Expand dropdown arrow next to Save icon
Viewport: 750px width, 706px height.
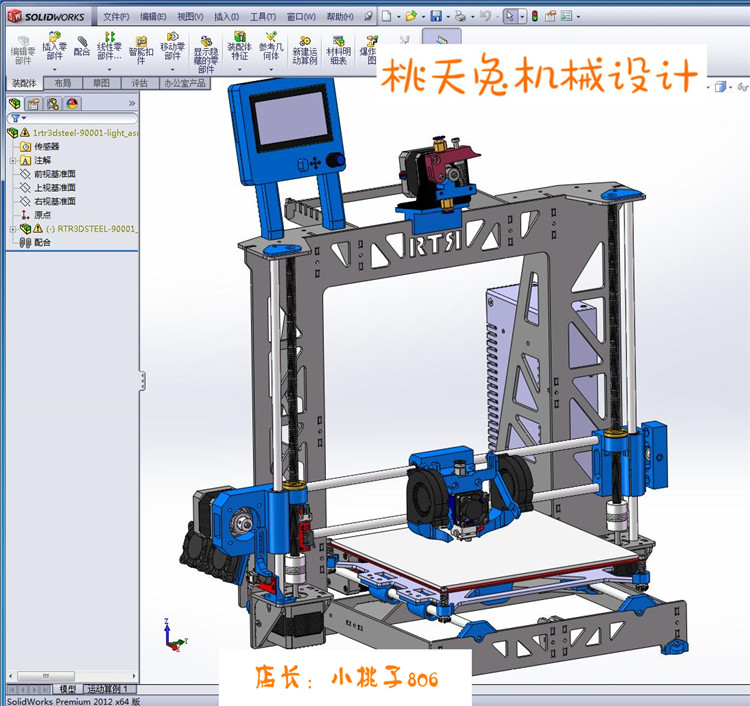(448, 17)
